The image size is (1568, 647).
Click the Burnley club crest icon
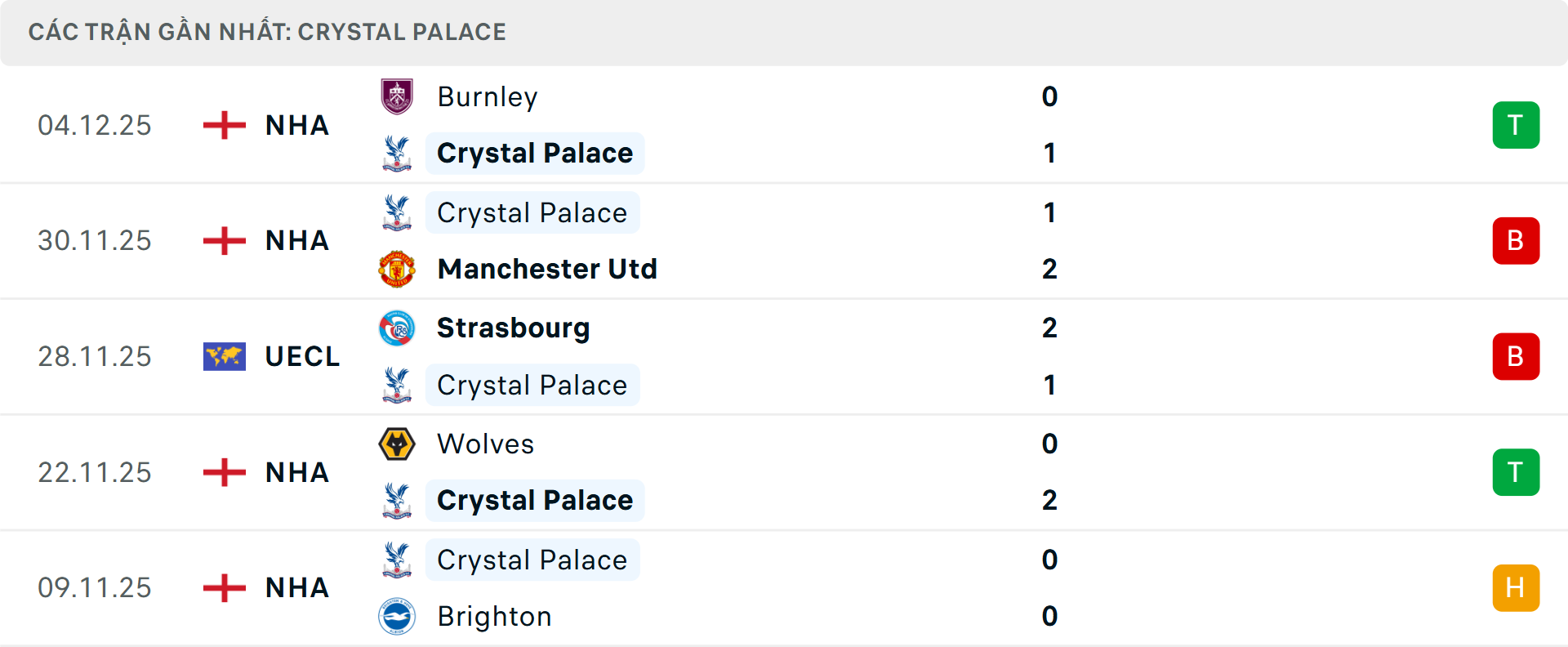coord(397,96)
